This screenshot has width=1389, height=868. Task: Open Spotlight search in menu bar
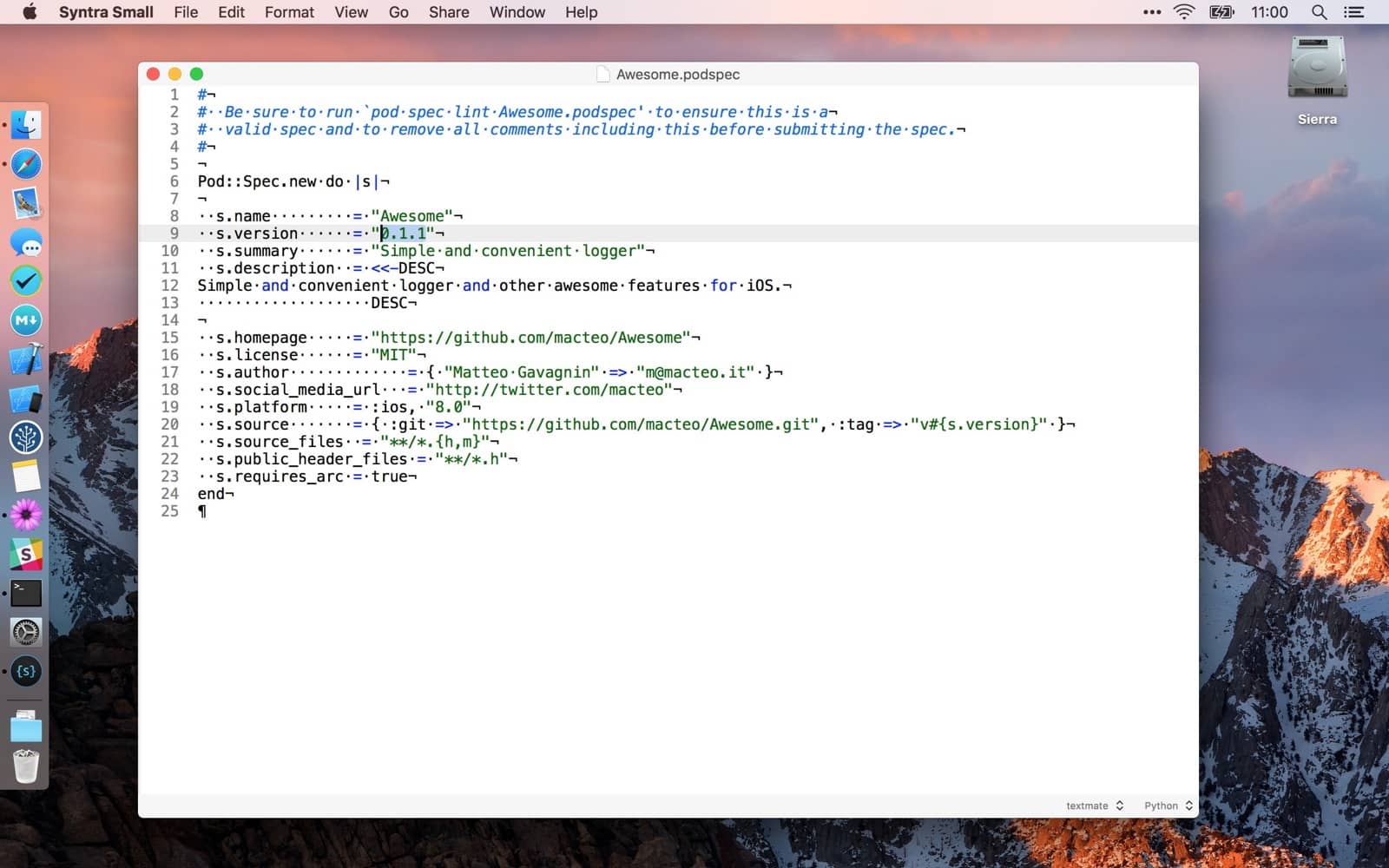point(1319,12)
